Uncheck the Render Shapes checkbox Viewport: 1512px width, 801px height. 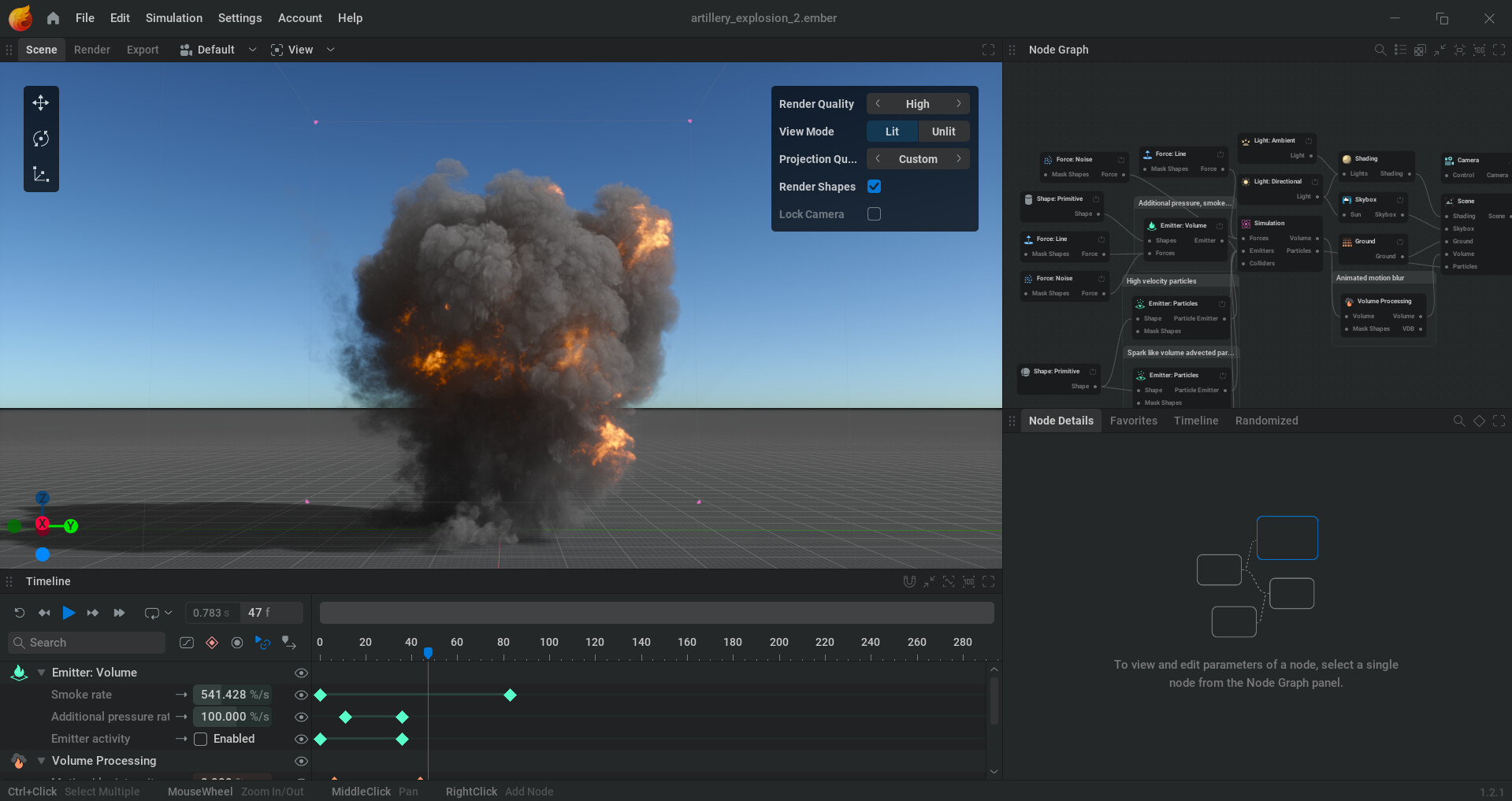[874, 187]
